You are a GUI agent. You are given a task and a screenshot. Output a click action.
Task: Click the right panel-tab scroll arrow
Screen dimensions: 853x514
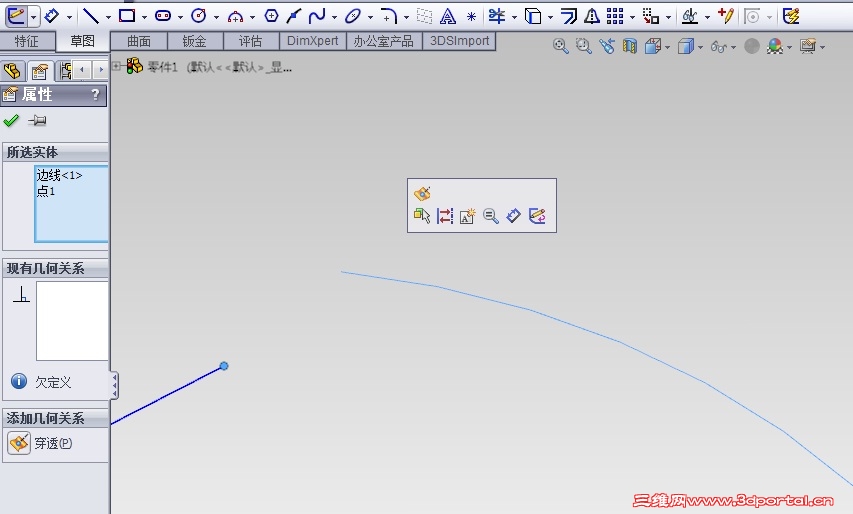click(101, 70)
